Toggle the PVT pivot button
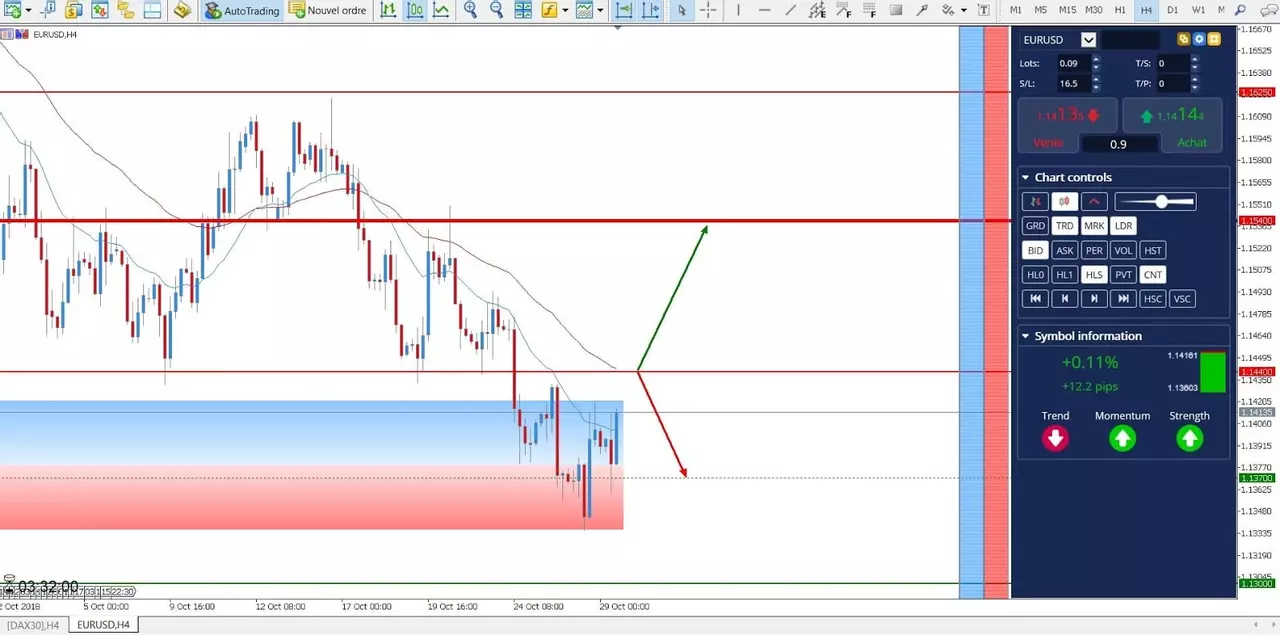Image resolution: width=1280 pixels, height=635 pixels. [x=1123, y=274]
